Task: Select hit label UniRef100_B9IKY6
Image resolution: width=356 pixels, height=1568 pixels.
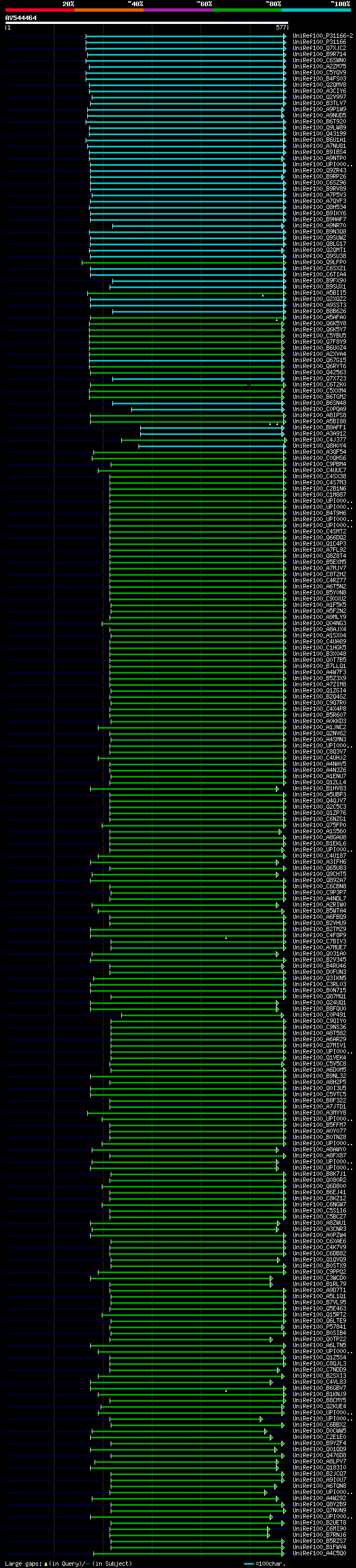Action: coord(319,213)
